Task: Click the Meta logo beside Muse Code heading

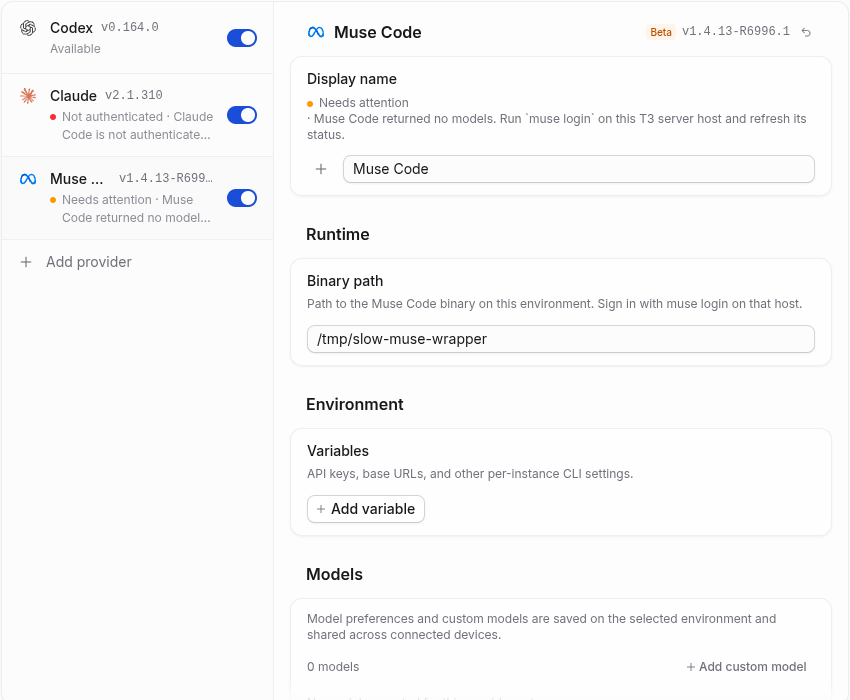Action: [x=316, y=33]
